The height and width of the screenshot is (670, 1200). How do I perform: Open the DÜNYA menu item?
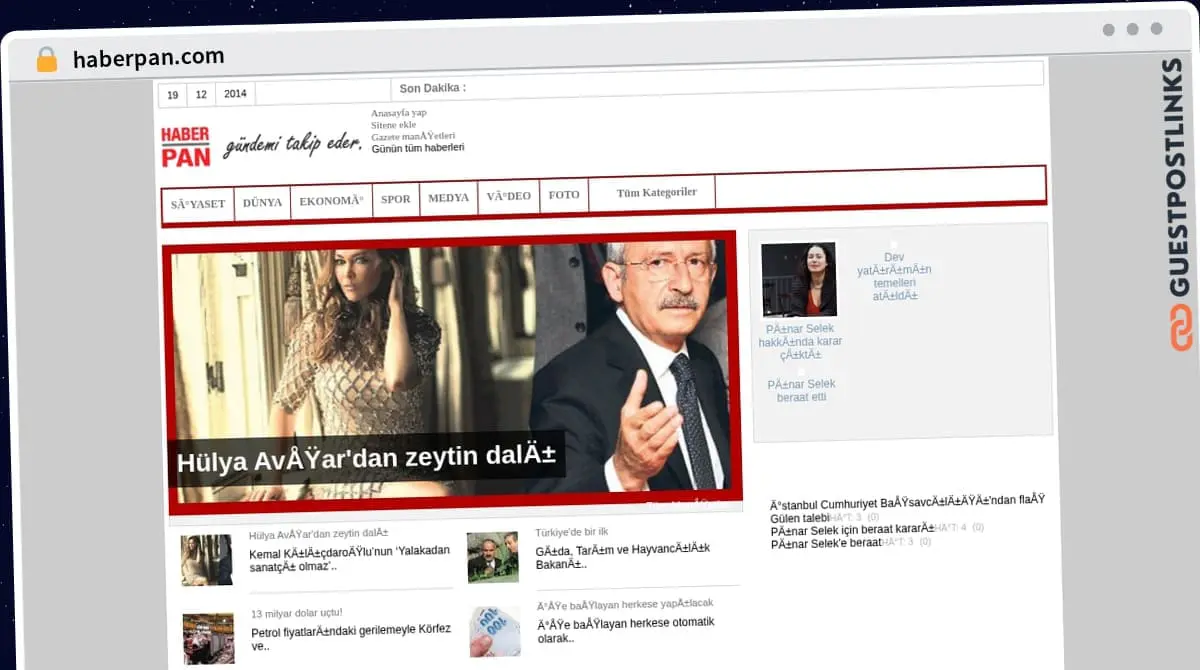(x=262, y=202)
